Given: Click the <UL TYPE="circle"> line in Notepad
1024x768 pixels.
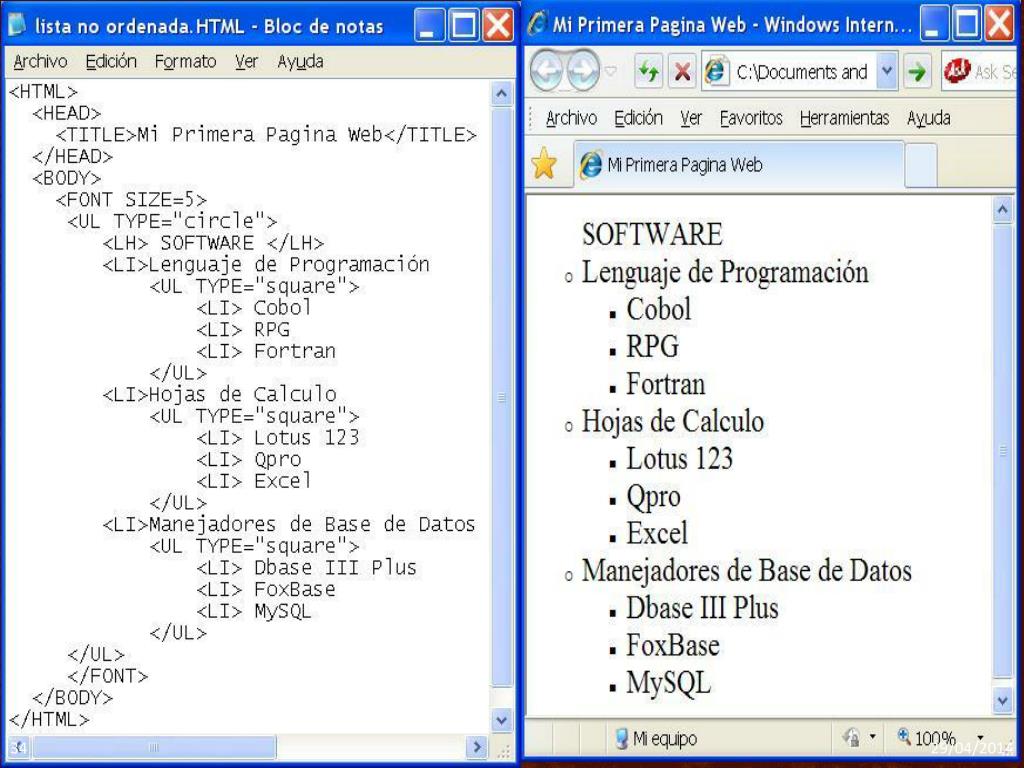Looking at the screenshot, I should pyautogui.click(x=172, y=221).
